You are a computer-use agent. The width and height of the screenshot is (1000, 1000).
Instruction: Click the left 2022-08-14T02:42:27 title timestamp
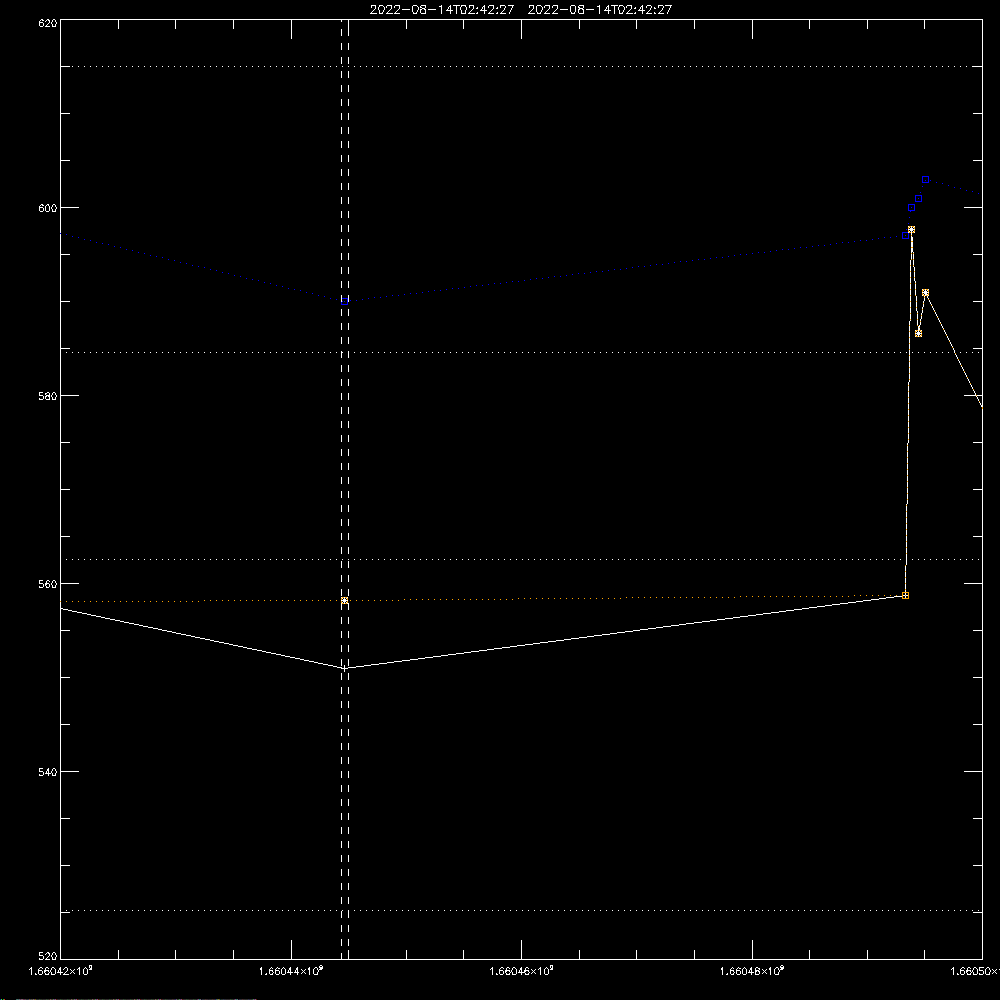coord(441,10)
